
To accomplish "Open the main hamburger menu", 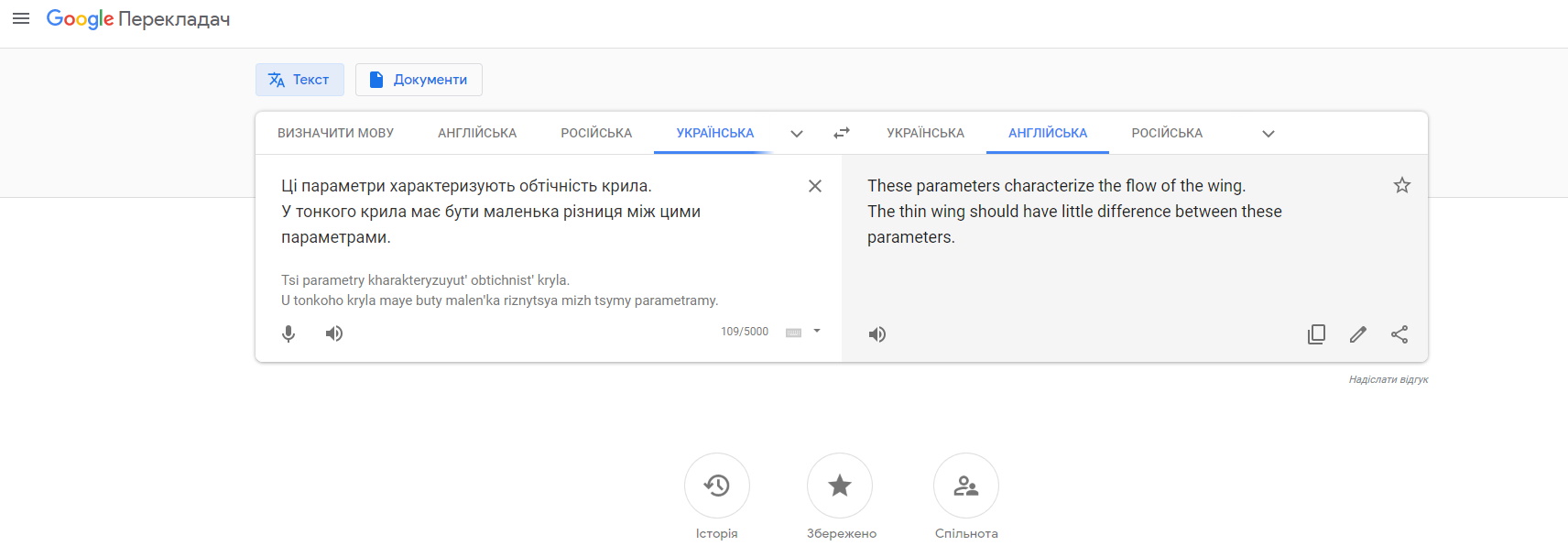I will tap(21, 18).
